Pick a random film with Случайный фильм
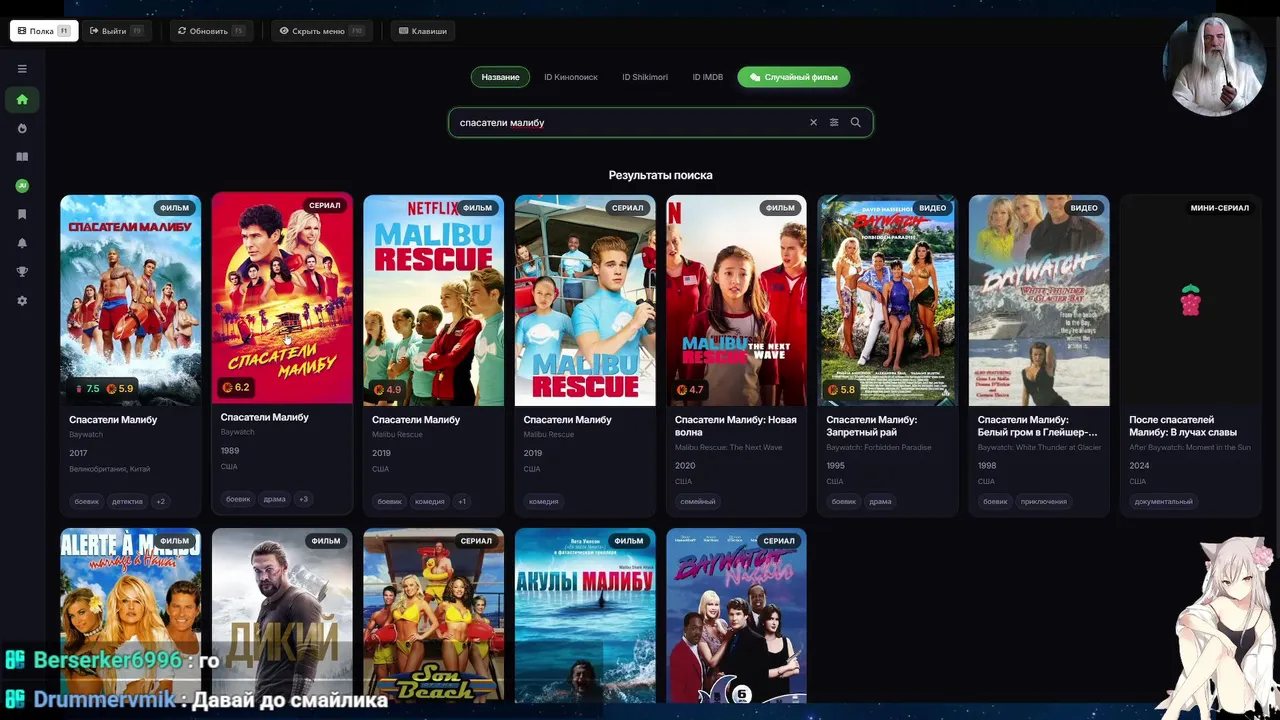 pyautogui.click(x=794, y=77)
